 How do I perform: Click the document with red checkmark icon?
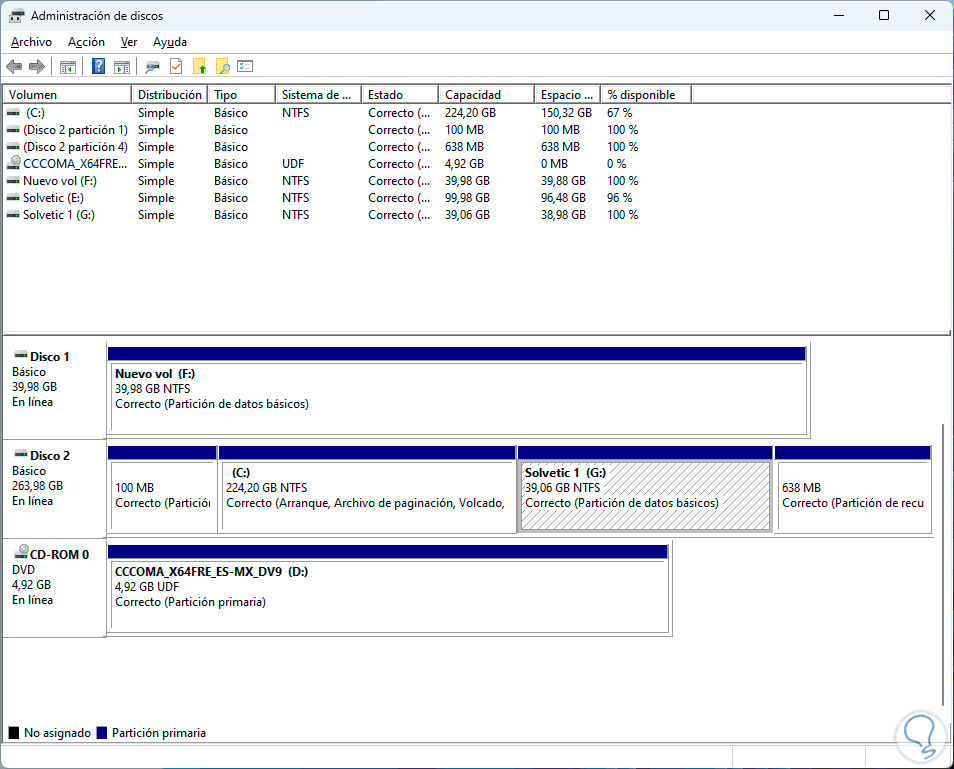click(x=176, y=66)
